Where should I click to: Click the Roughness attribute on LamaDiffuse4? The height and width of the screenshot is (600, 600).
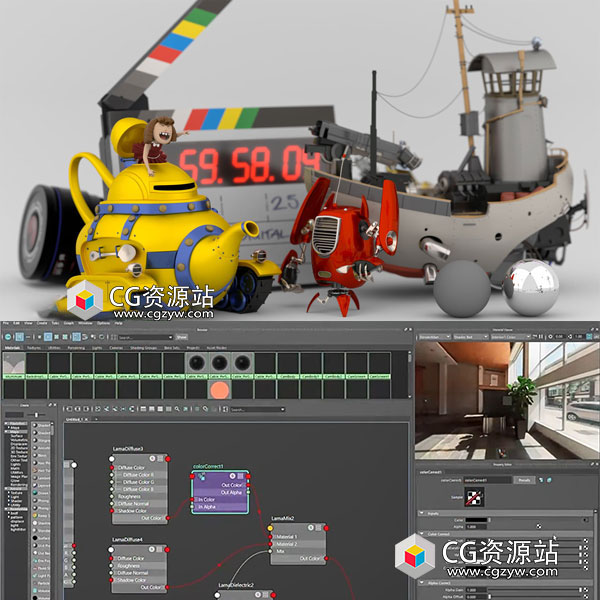(129, 566)
